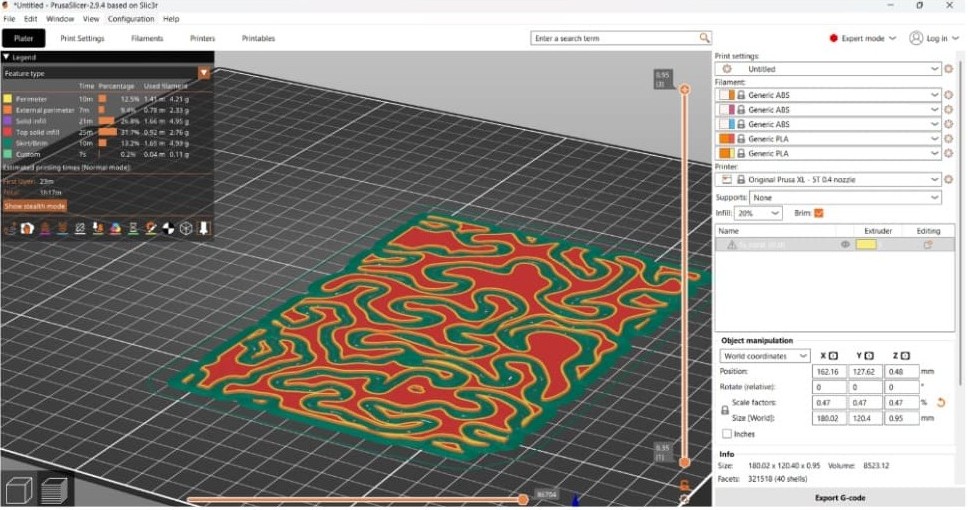Screen dimensions: 968x510
Task: Click the gear icon beside the printer preset
Action: tap(948, 180)
